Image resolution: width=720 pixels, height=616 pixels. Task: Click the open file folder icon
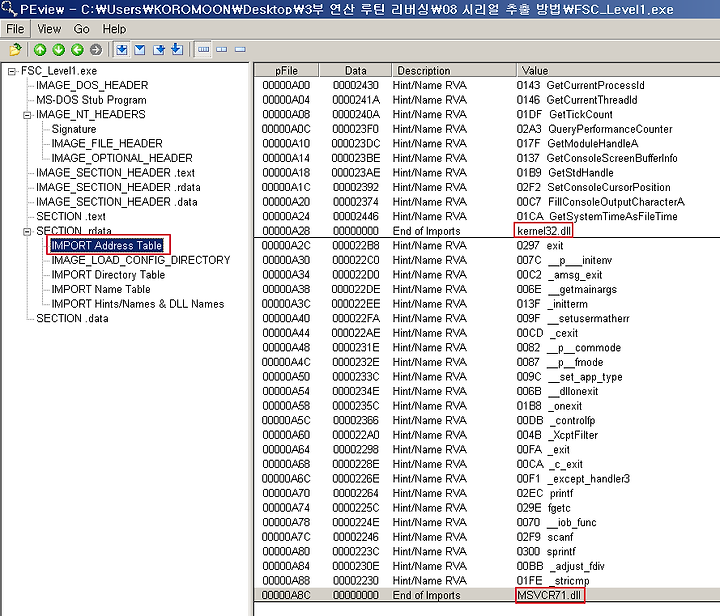pyautogui.click(x=15, y=50)
